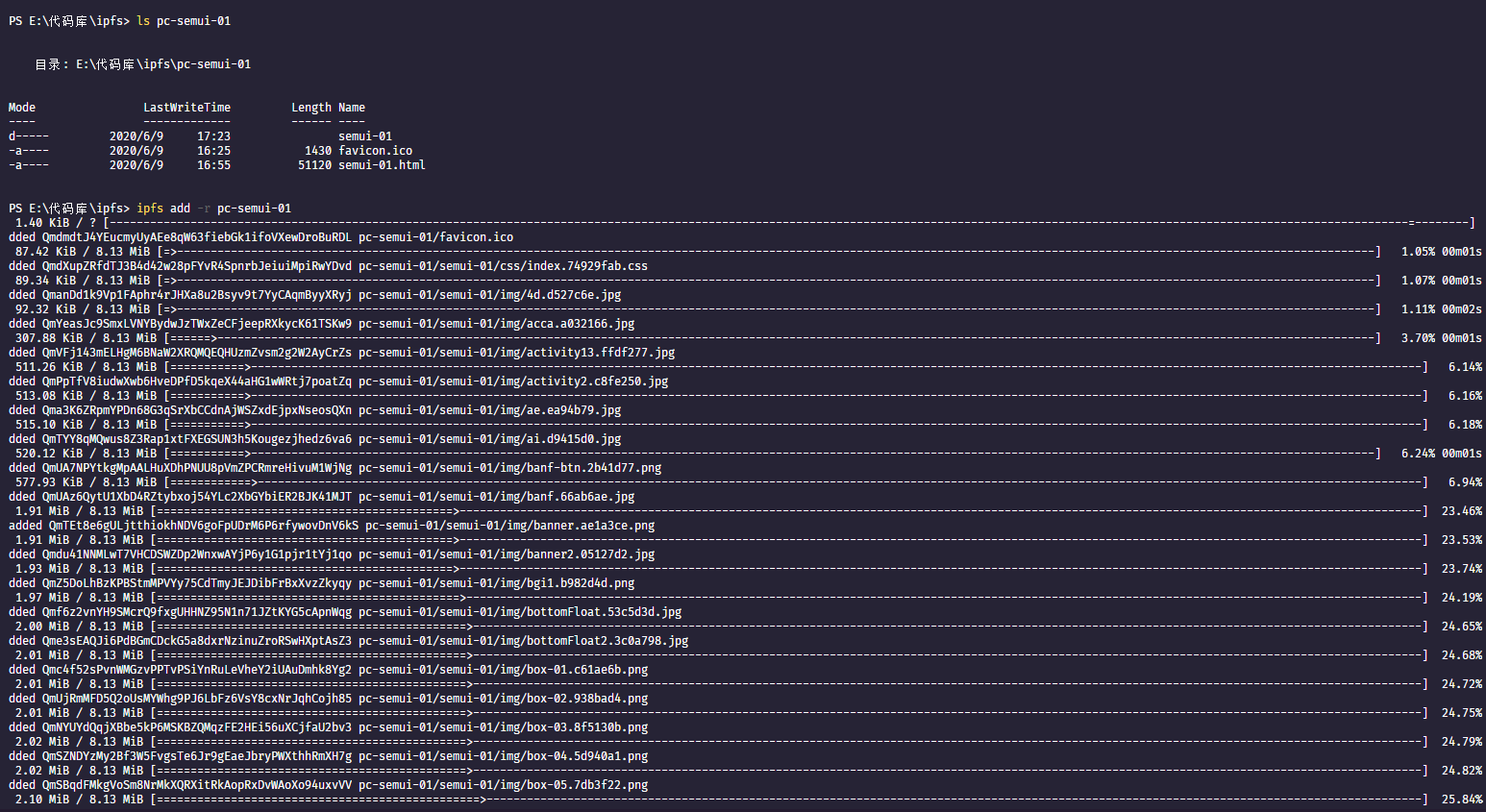Click the 'ipfs add -r pc-semui-01' command
Image resolution: width=1486 pixels, height=812 pixels.
(x=213, y=209)
